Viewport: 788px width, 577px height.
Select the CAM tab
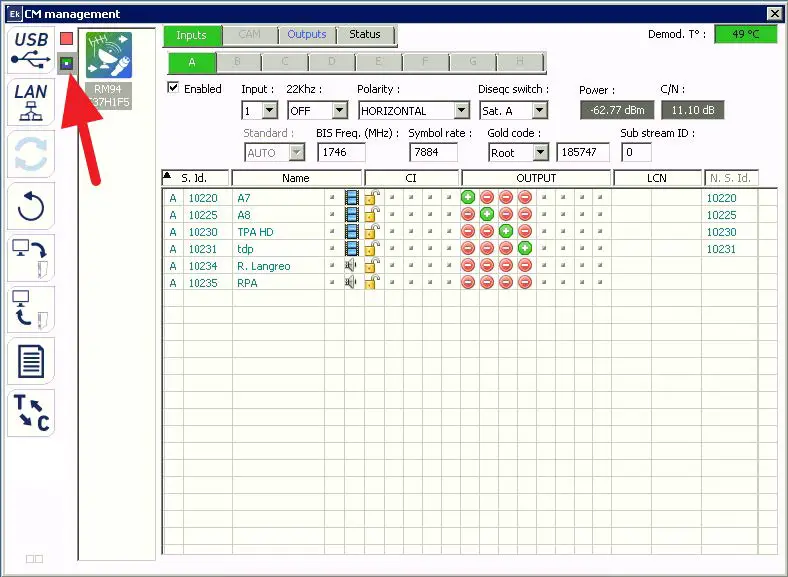[x=250, y=35]
